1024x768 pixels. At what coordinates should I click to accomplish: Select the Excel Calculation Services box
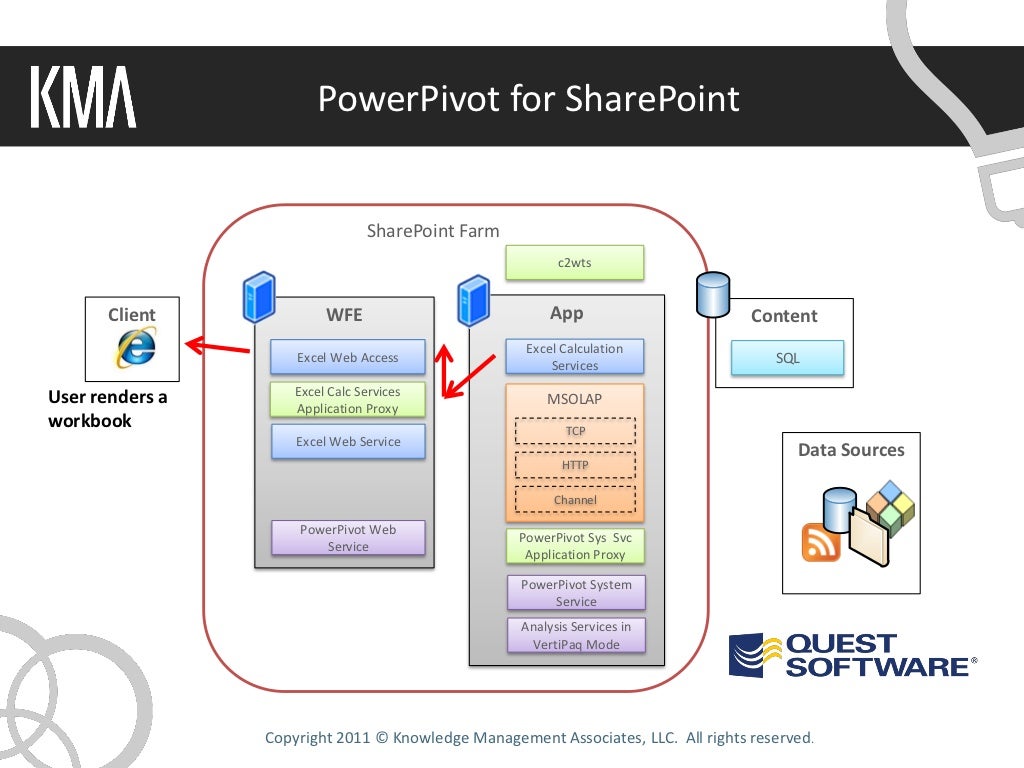pos(575,357)
